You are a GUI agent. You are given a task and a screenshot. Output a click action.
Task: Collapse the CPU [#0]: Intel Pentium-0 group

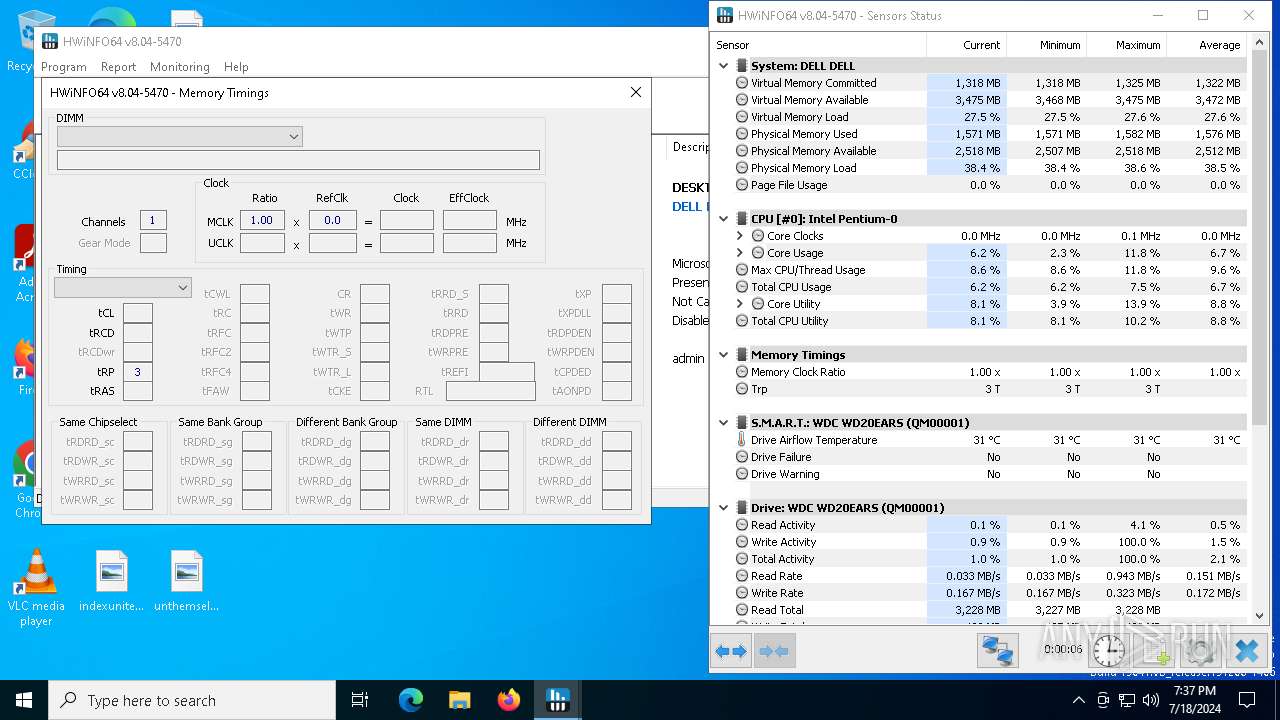[x=724, y=219]
